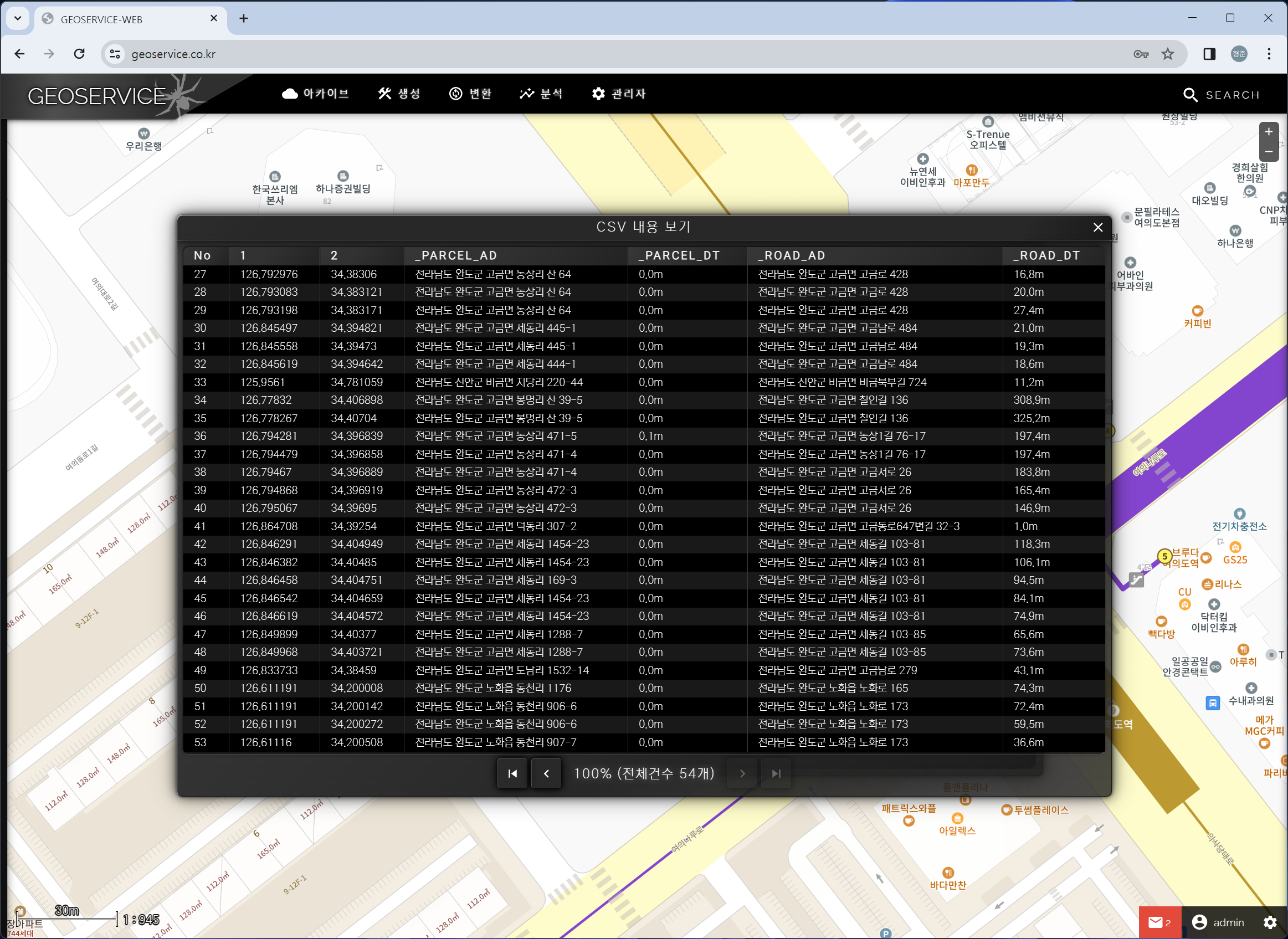Expand the tab search dropdown

[x=18, y=18]
